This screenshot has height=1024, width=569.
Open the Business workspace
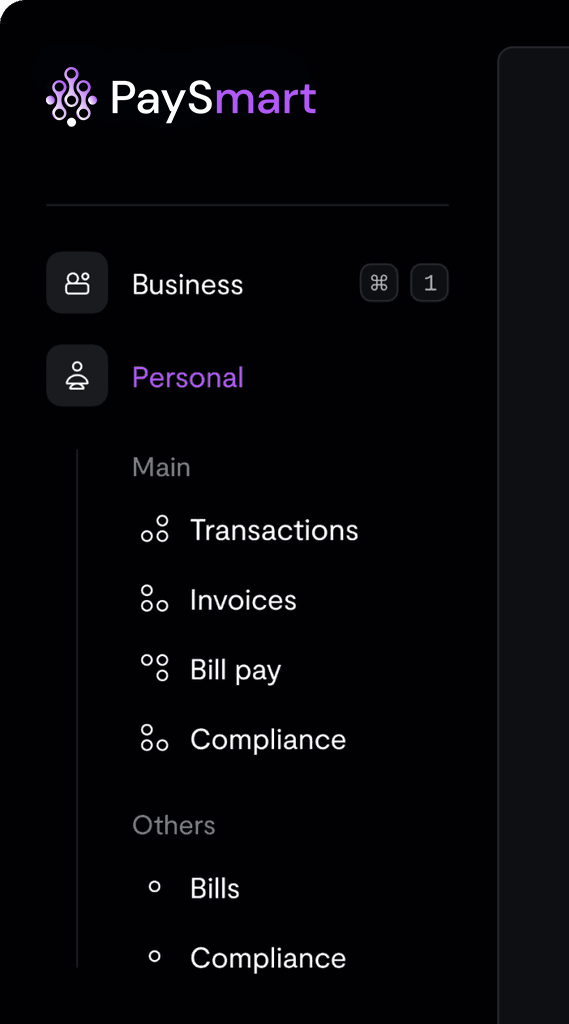click(187, 285)
